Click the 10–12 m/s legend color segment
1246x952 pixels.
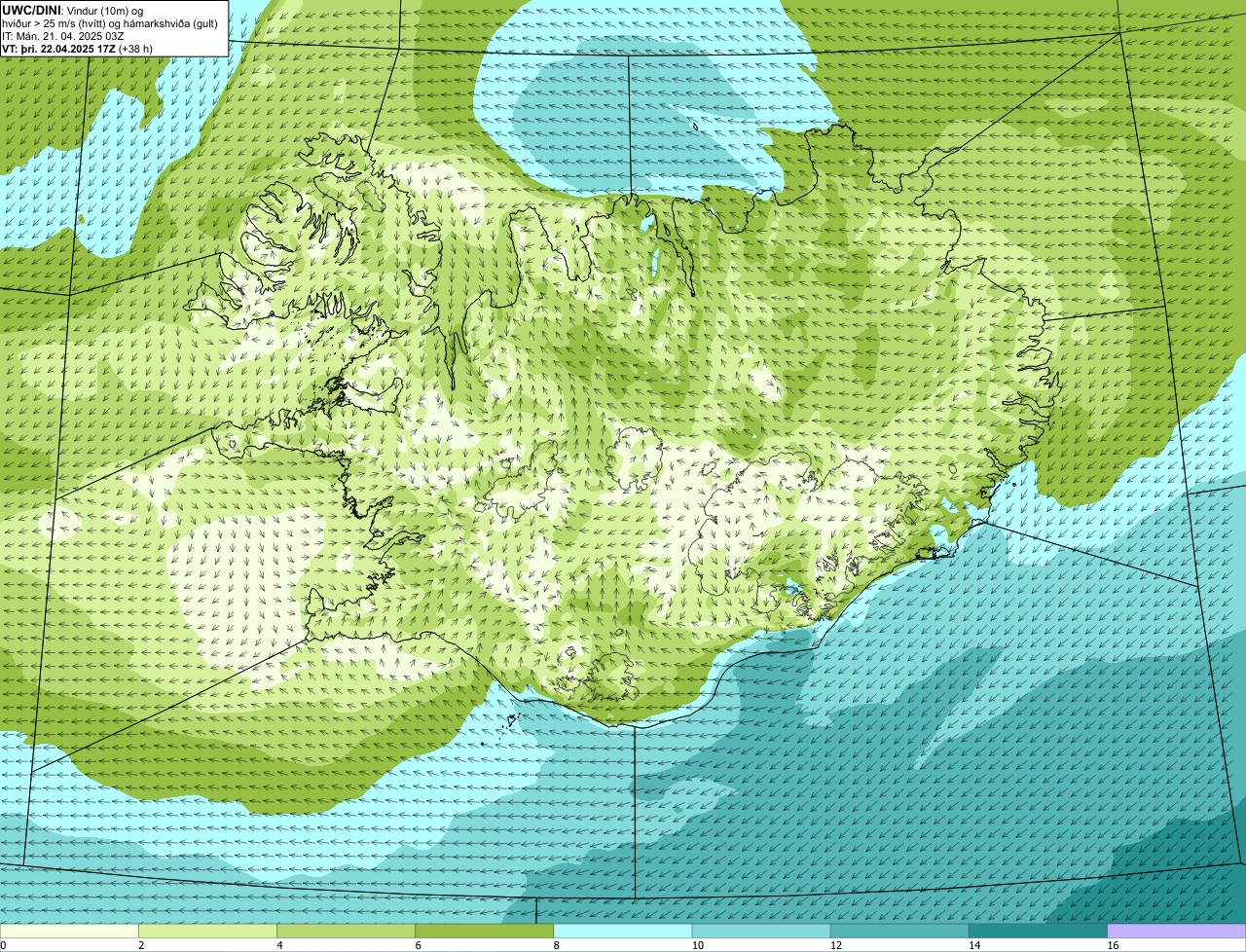click(x=761, y=931)
